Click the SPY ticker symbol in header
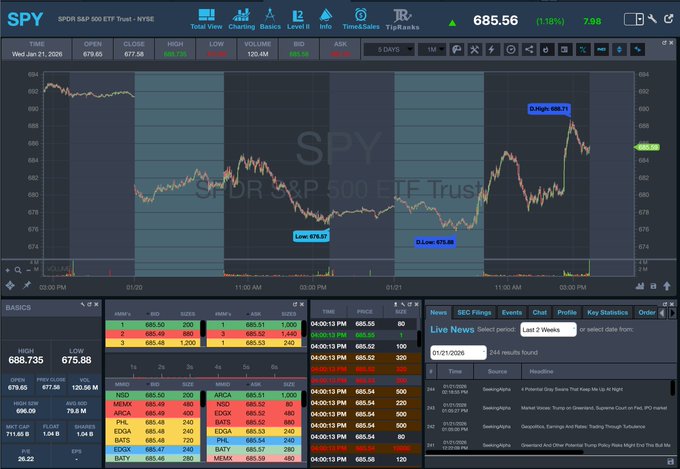680x469 pixels. pos(25,19)
